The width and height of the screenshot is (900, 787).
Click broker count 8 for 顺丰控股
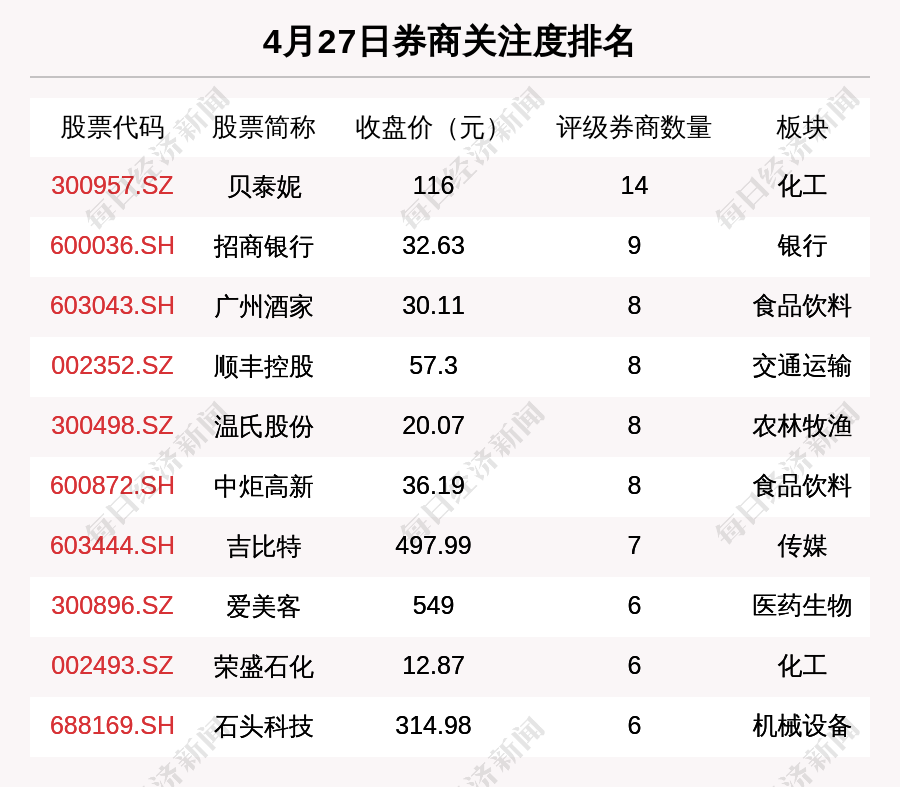pos(634,366)
